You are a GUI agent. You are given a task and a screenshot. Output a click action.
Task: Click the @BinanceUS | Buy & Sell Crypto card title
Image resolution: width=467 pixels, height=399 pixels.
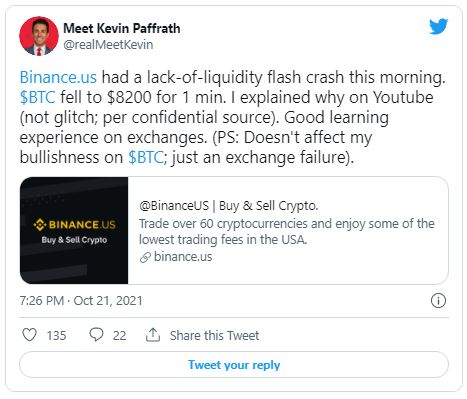pyautogui.click(x=229, y=206)
